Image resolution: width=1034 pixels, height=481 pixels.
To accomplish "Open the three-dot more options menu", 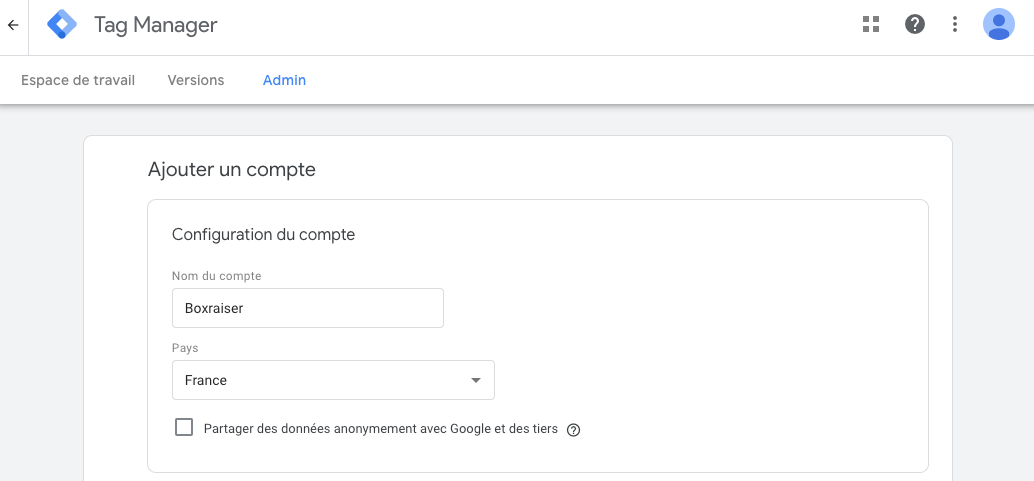I will coord(955,24).
